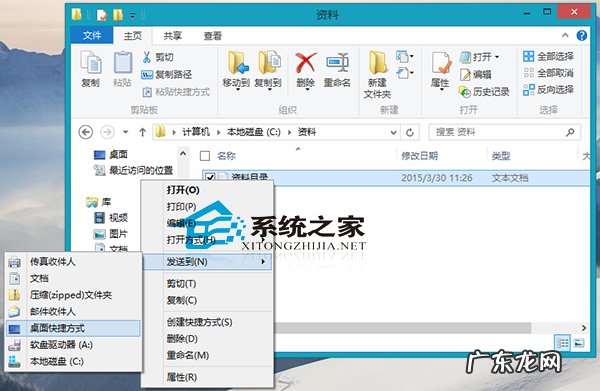Click History (历史记录) in ribbon

[484, 92]
